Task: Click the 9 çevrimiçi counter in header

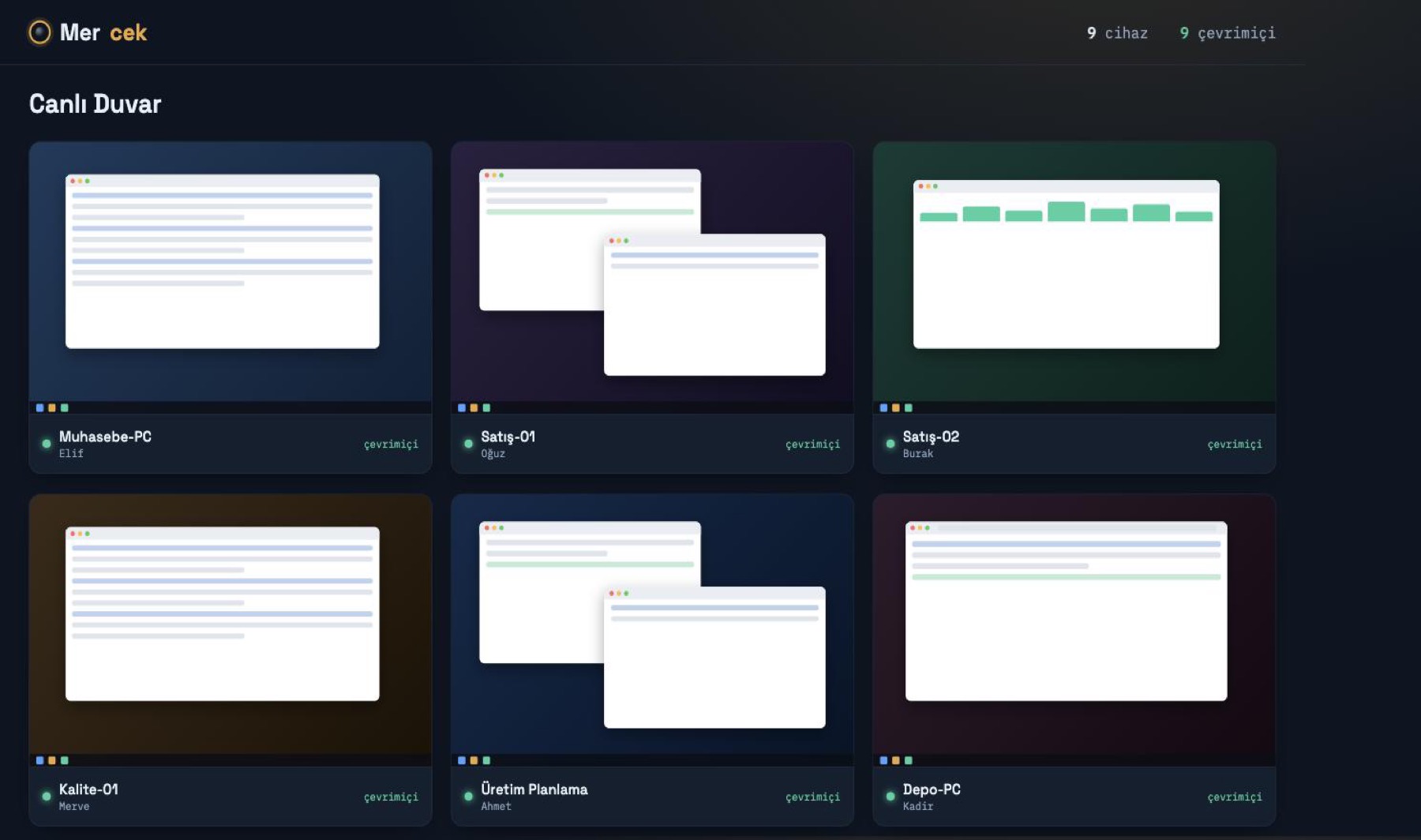Action: [x=1228, y=33]
